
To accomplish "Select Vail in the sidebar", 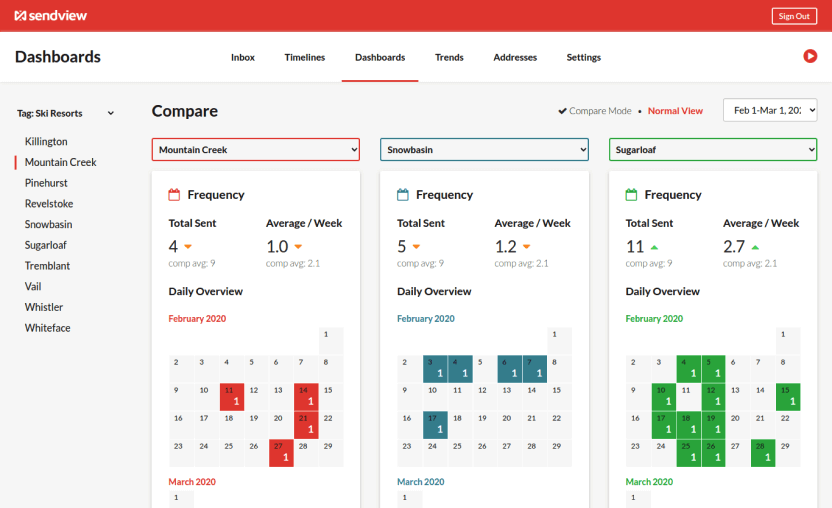I will coord(33,287).
